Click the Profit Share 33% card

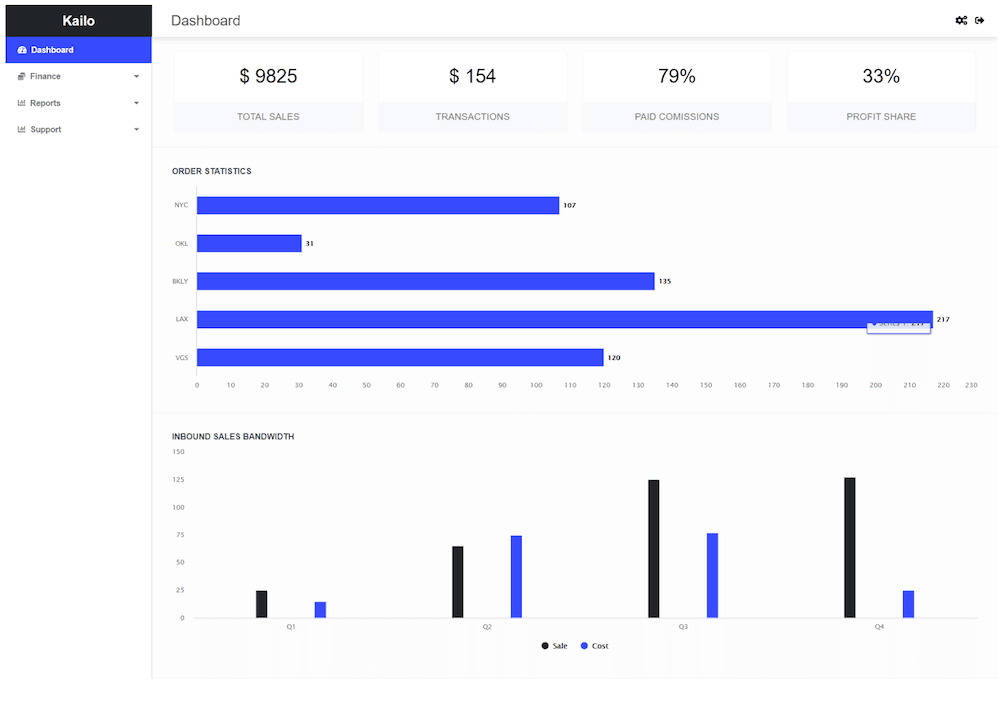pos(881,92)
